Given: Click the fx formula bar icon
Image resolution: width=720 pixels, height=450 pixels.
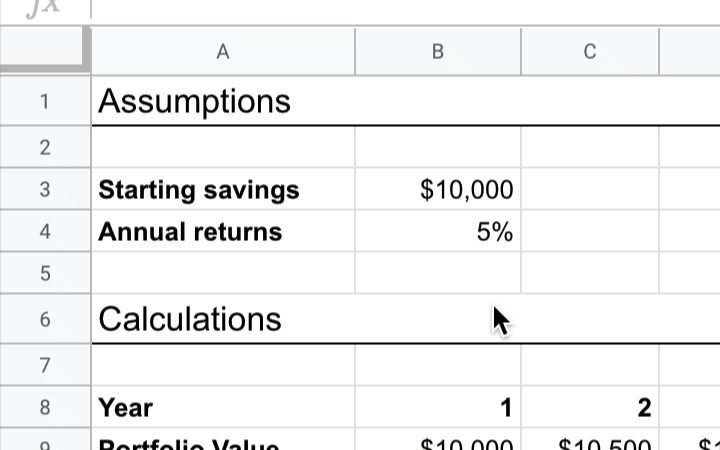Looking at the screenshot, I should click(43, 7).
